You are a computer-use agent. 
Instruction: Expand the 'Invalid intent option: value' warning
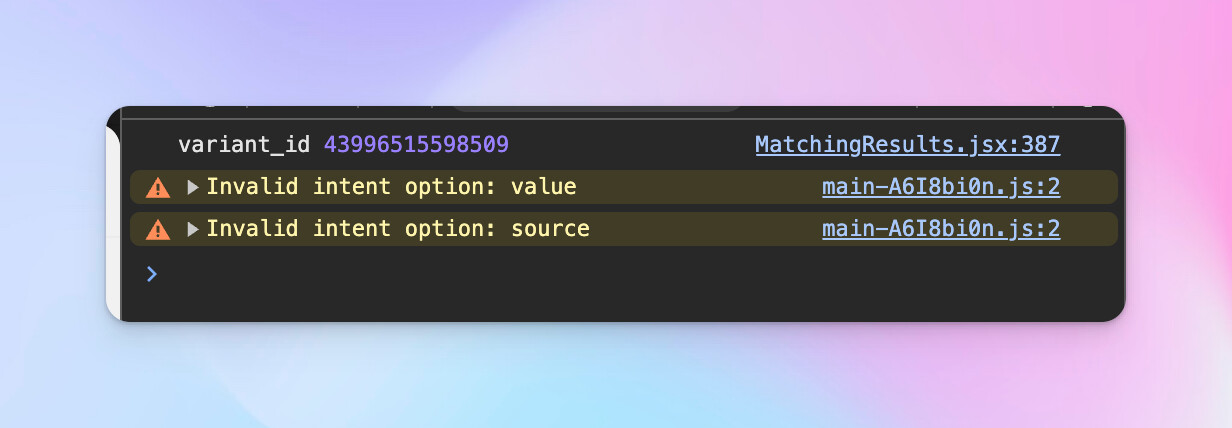coord(193,187)
